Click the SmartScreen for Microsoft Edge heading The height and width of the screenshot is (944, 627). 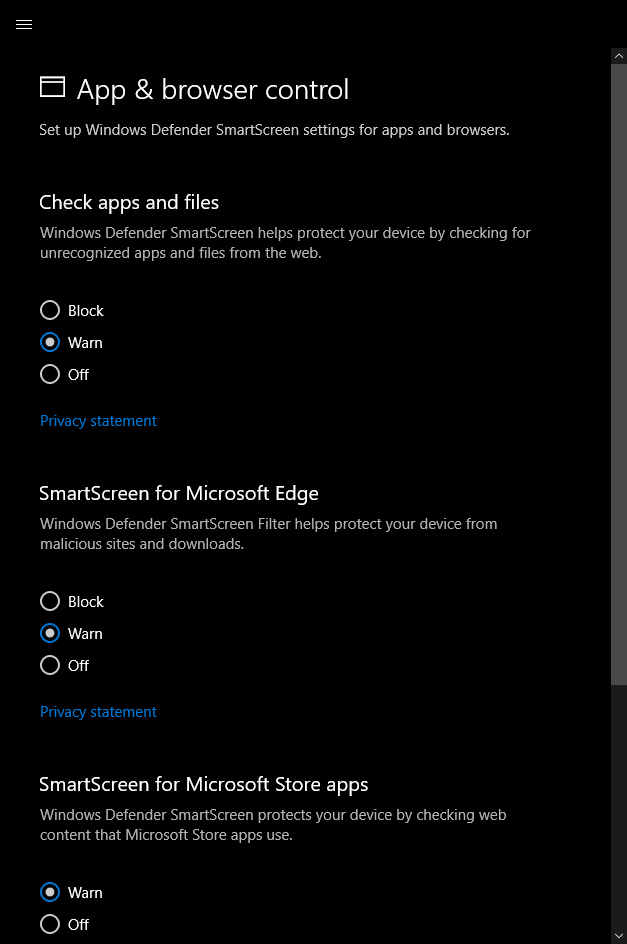179,494
